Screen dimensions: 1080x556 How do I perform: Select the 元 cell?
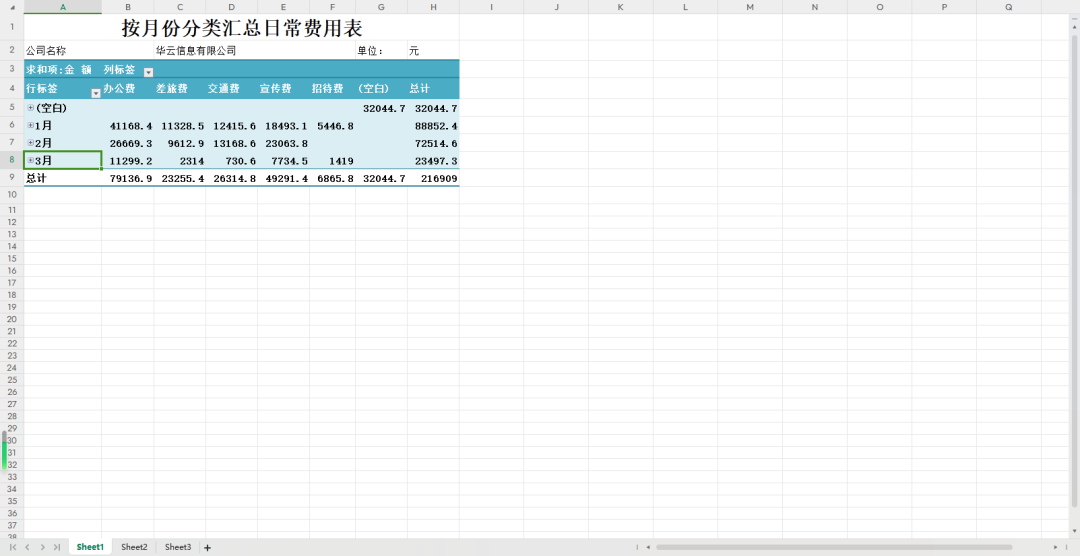[x=433, y=50]
